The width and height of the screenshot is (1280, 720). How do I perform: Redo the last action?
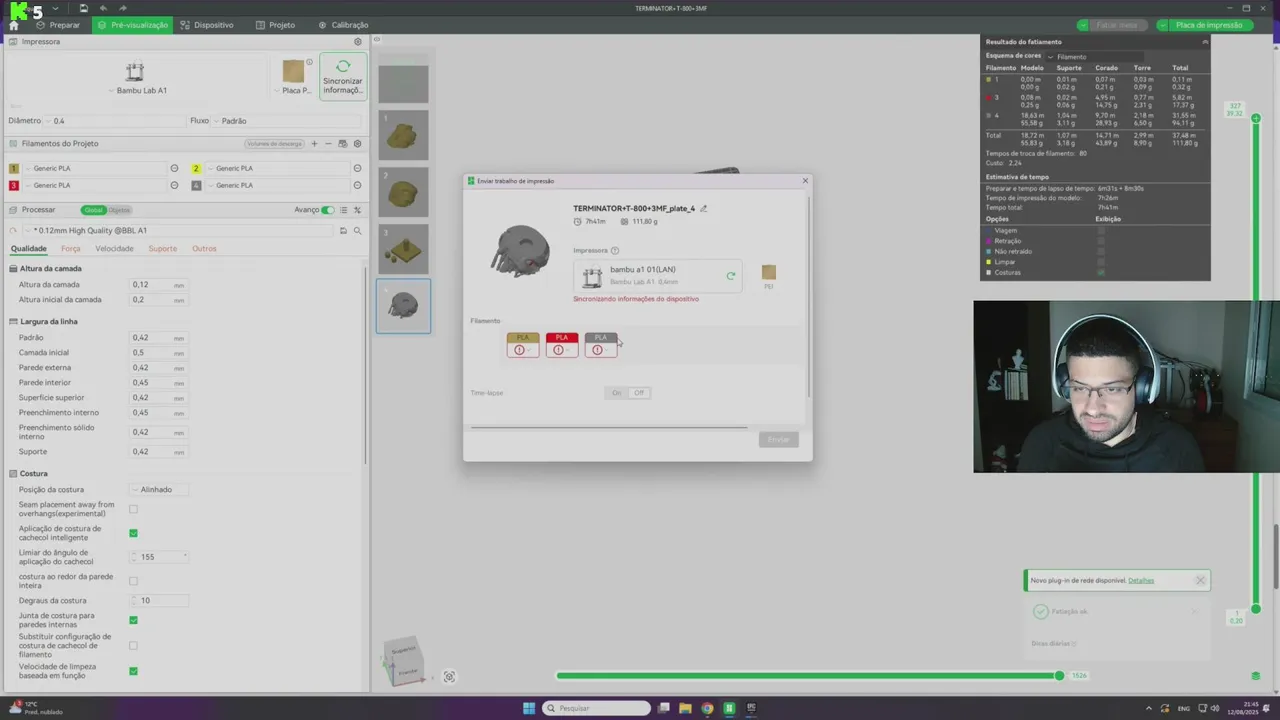[122, 8]
